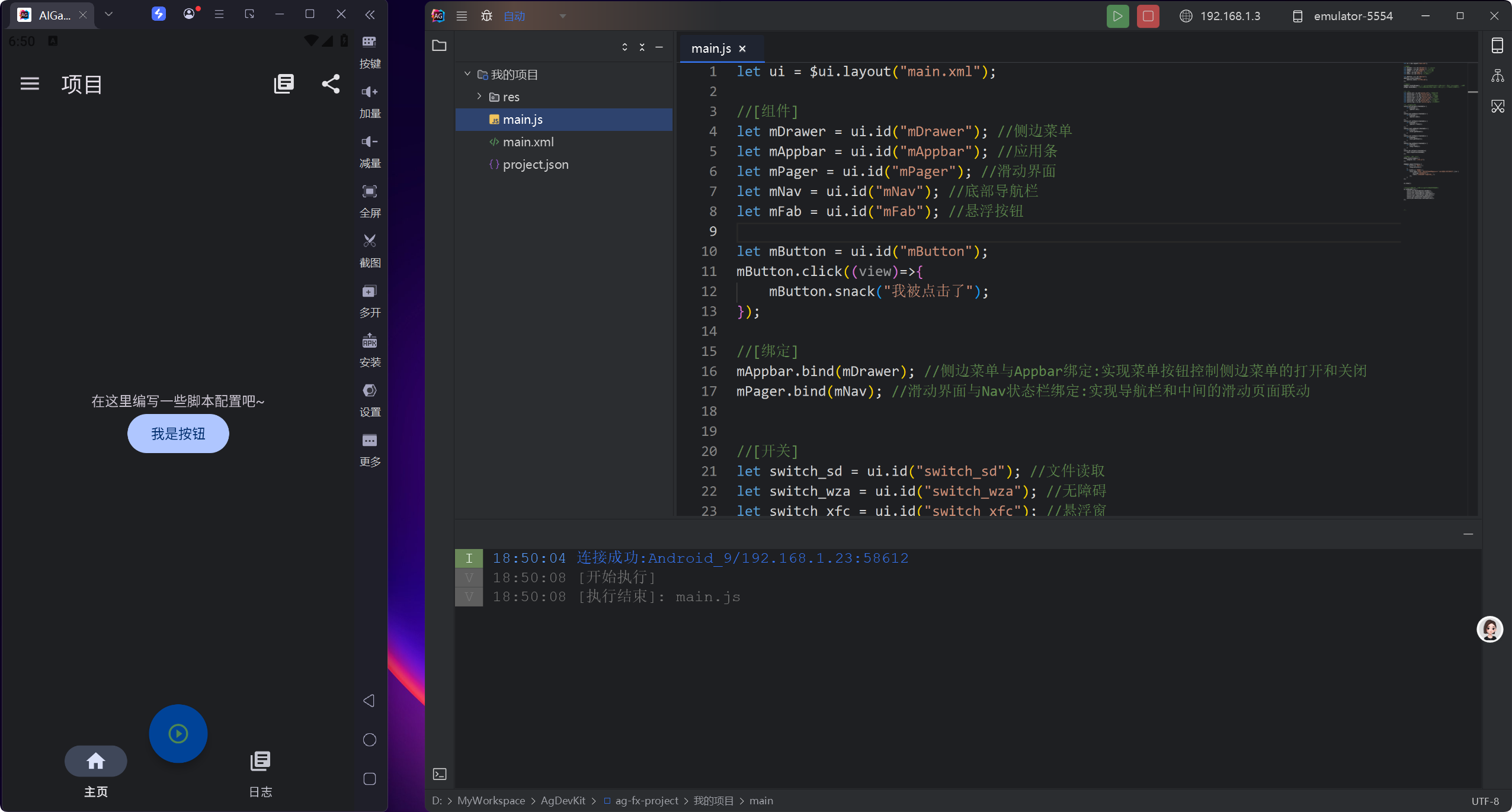Toggle fullscreen (全屏) for the emulator
Image resolution: width=1512 pixels, height=812 pixels.
click(x=370, y=191)
